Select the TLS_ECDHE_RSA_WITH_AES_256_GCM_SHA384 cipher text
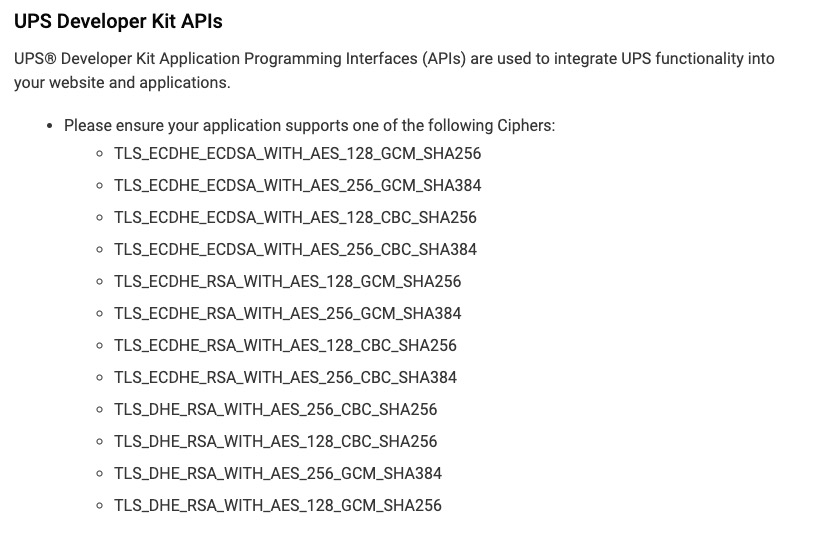This screenshot has height=545, width=820. click(x=288, y=314)
